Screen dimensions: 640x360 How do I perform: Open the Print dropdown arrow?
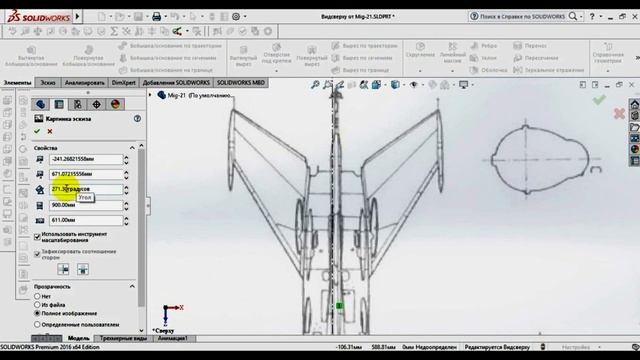[165, 17]
